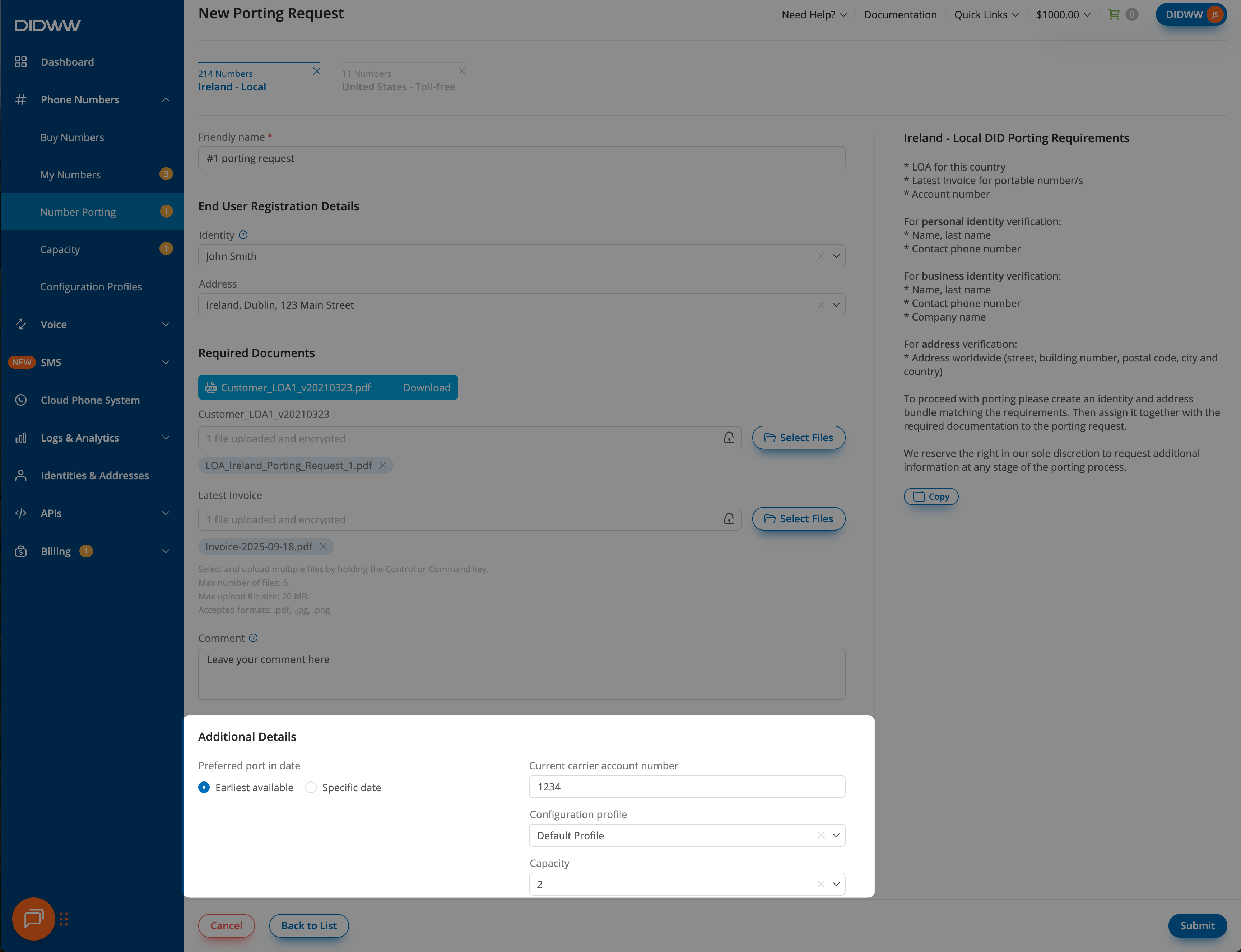The width and height of the screenshot is (1241, 952).
Task: Choose the Specific date radio button
Action: (311, 787)
